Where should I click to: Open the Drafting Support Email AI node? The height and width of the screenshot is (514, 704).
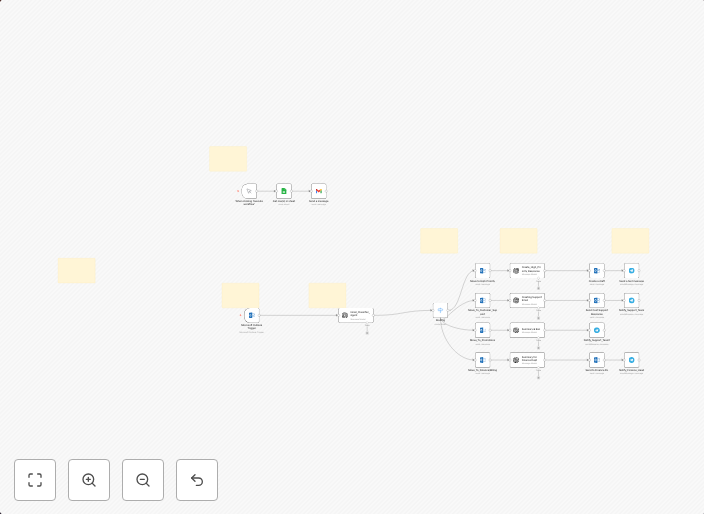pos(527,300)
